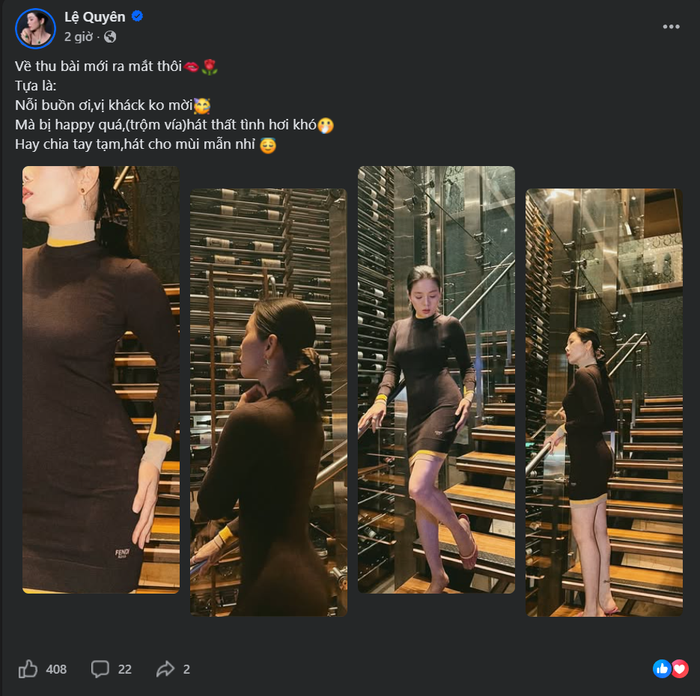Open the three-dots post options menu
The image size is (700, 696).
click(x=671, y=27)
